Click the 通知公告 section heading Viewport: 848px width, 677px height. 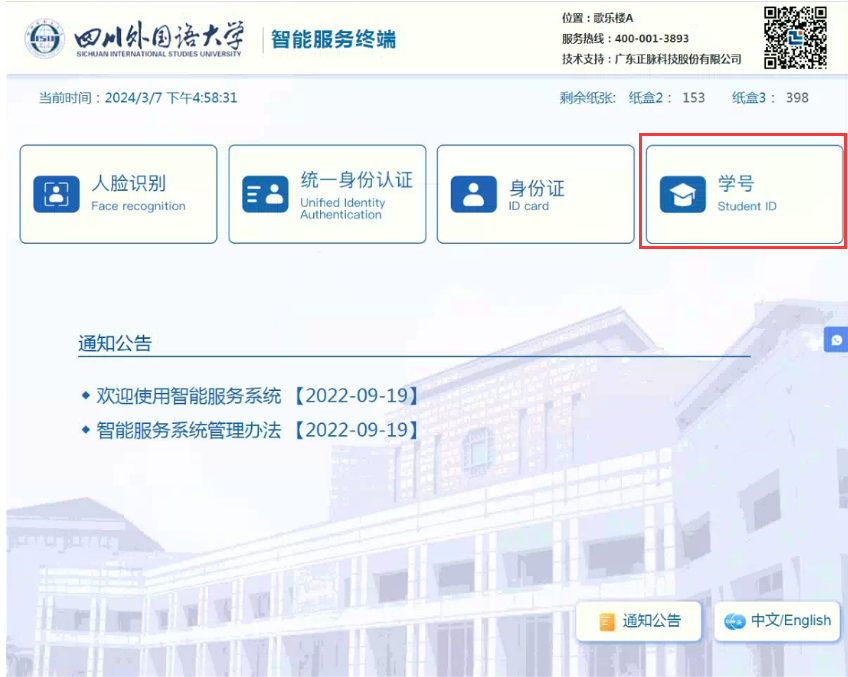tap(115, 344)
